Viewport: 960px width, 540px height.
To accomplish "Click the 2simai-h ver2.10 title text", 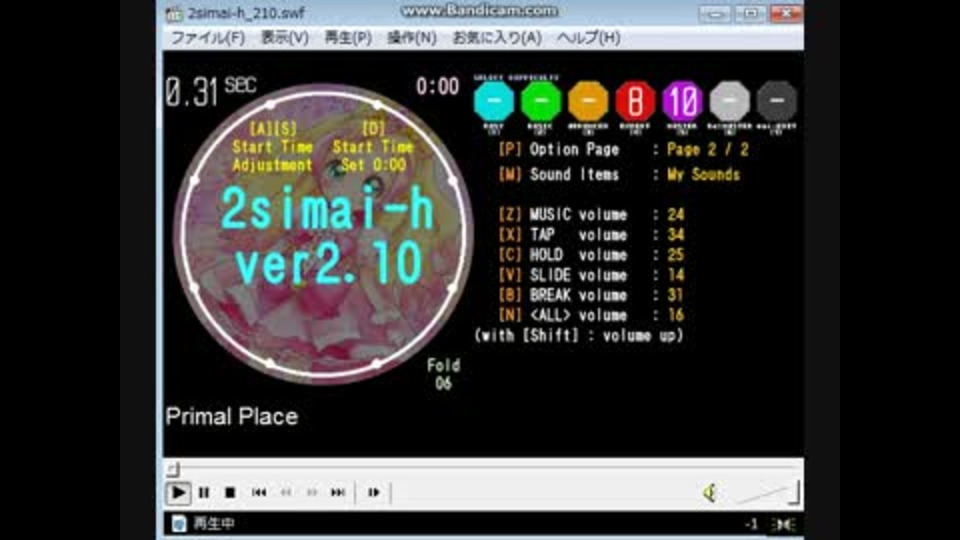I will pyautogui.click(x=328, y=236).
